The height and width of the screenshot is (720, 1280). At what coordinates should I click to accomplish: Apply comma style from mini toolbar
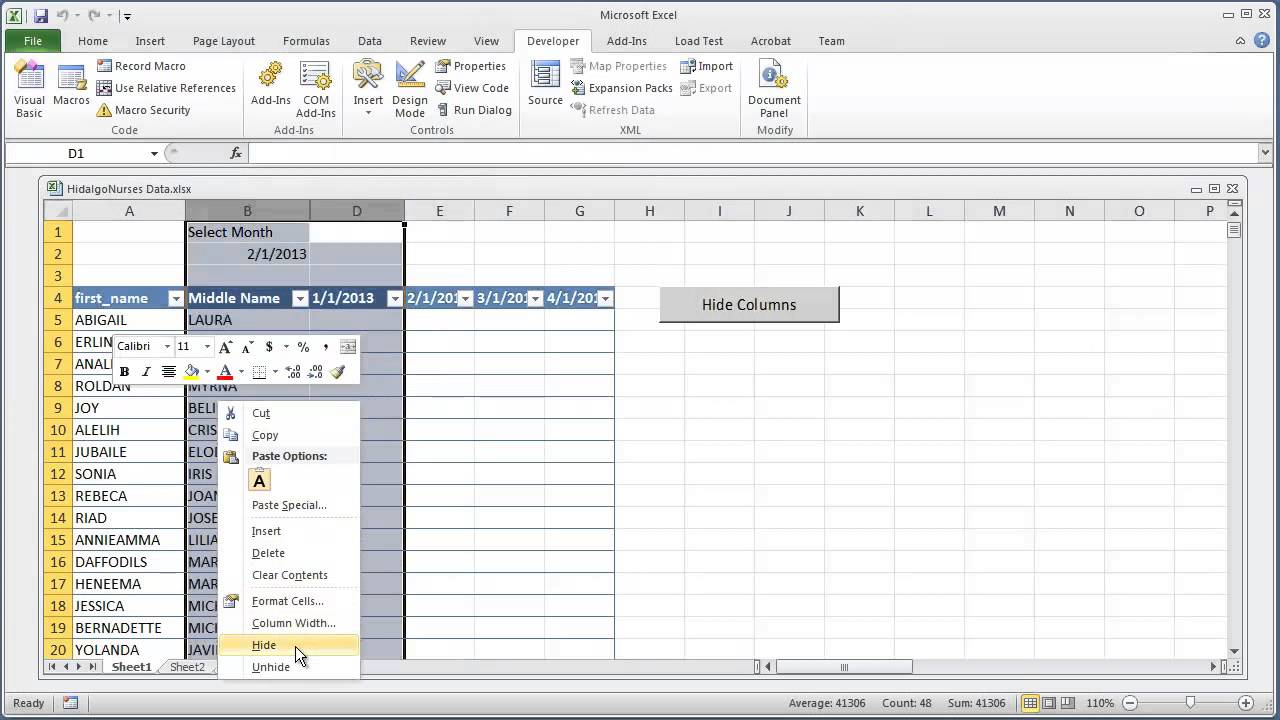(325, 347)
